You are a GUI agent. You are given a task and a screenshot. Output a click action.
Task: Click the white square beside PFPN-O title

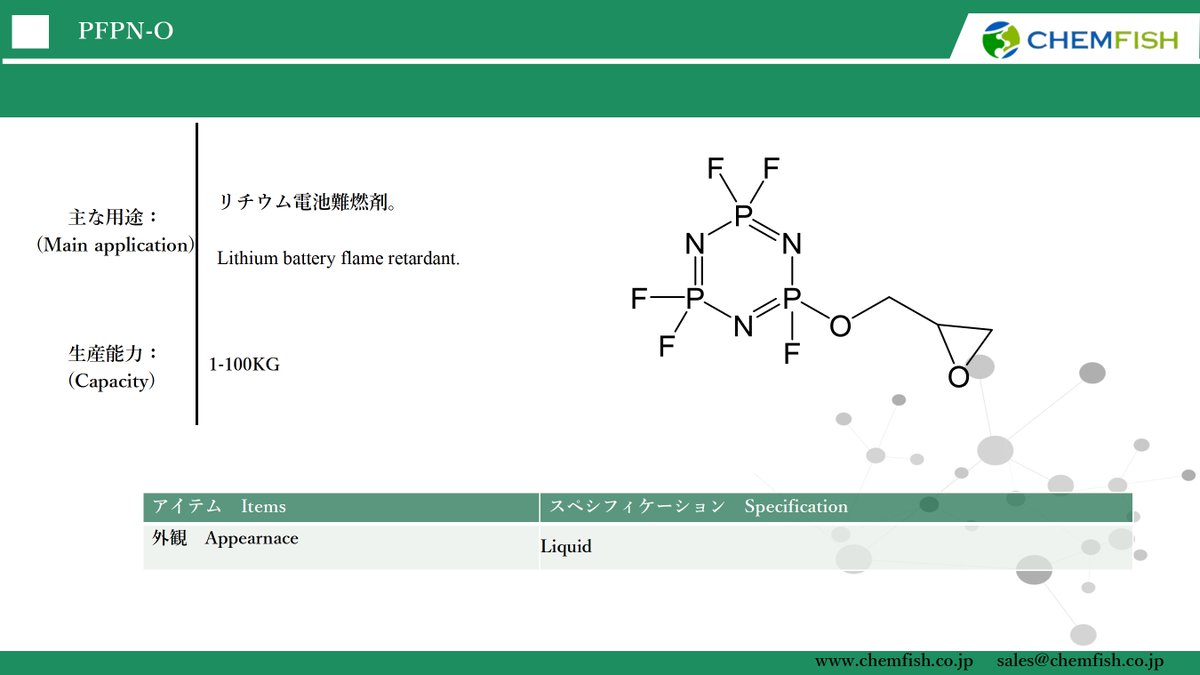[x=30, y=32]
